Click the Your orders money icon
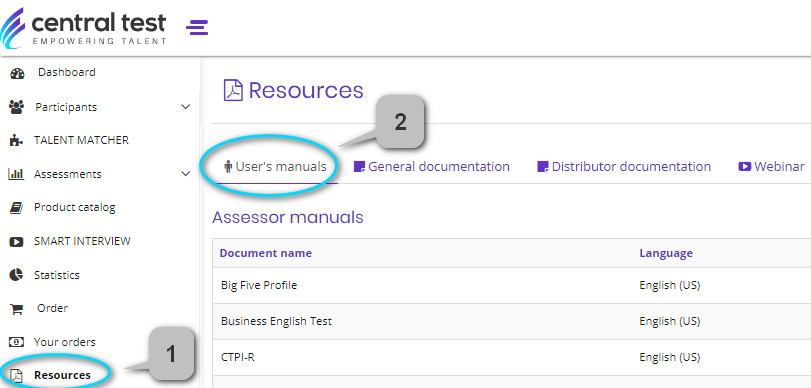 (17, 342)
